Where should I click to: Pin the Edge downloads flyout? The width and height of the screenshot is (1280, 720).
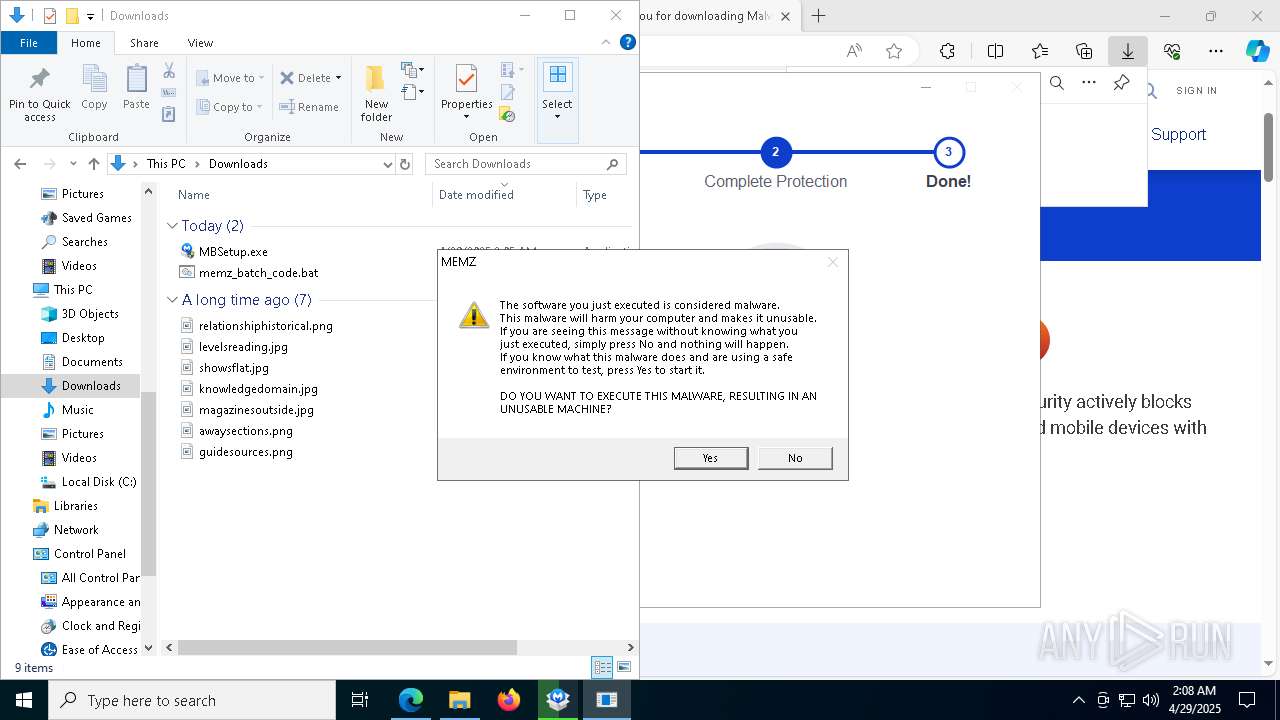(1121, 83)
